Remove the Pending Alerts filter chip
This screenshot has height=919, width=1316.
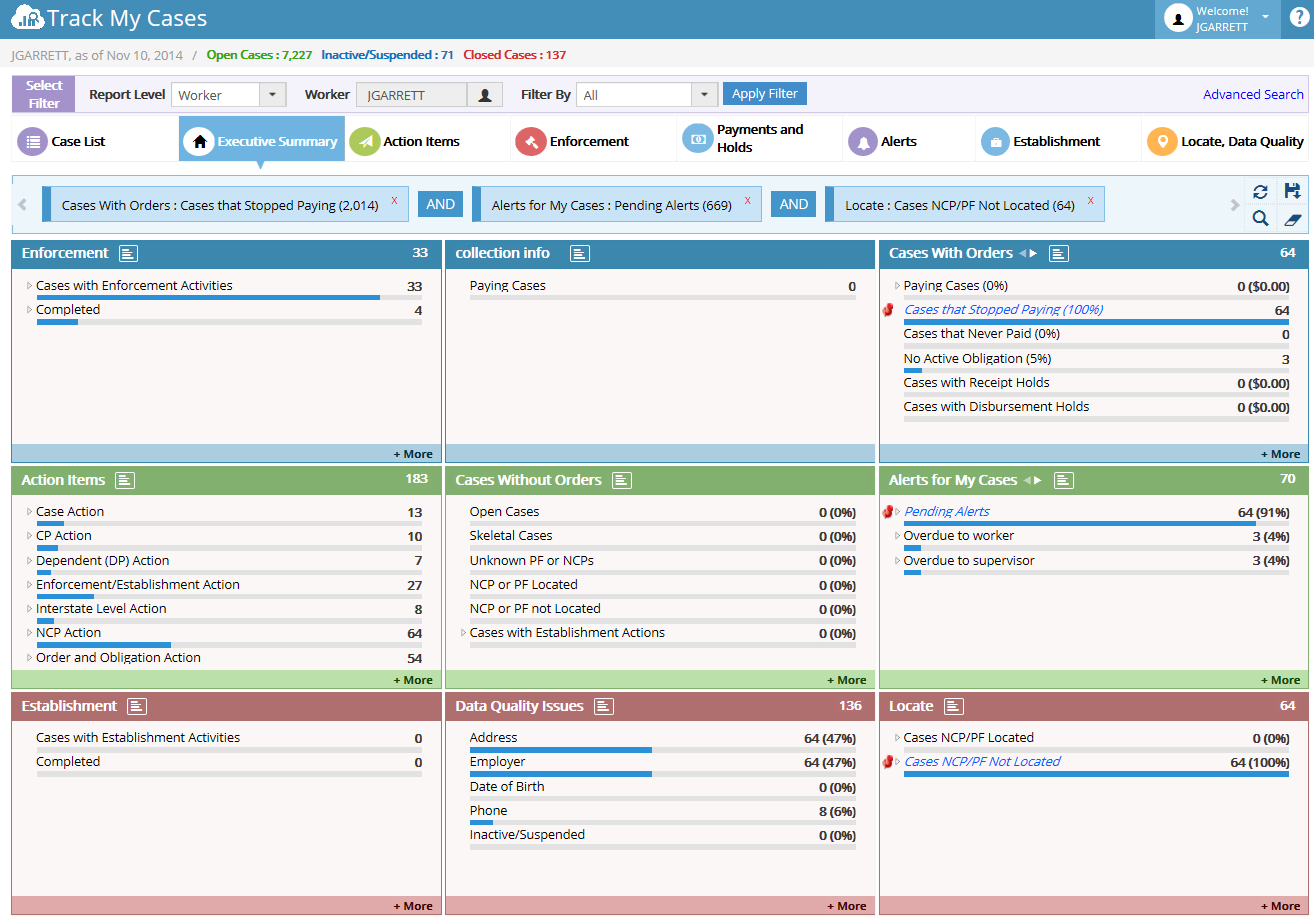point(747,201)
